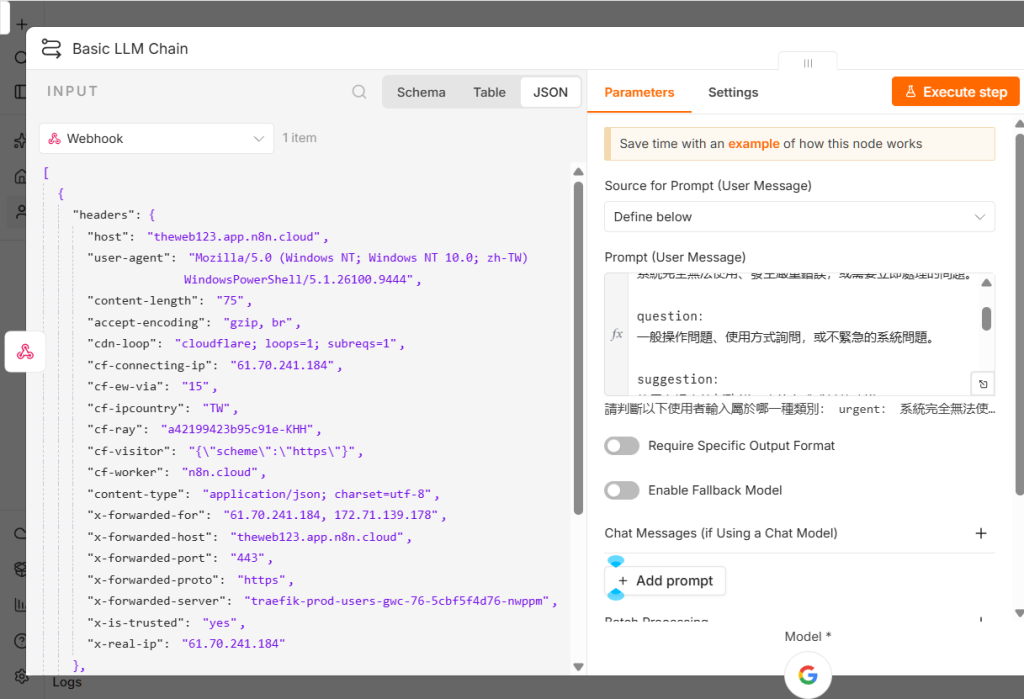Open the Parameters tab

(639, 92)
